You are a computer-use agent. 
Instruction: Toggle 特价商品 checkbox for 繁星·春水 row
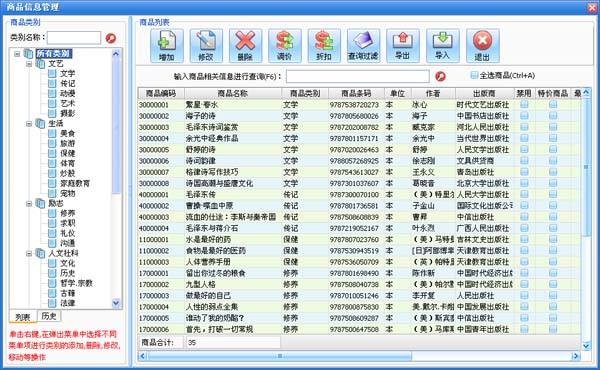[553, 104]
